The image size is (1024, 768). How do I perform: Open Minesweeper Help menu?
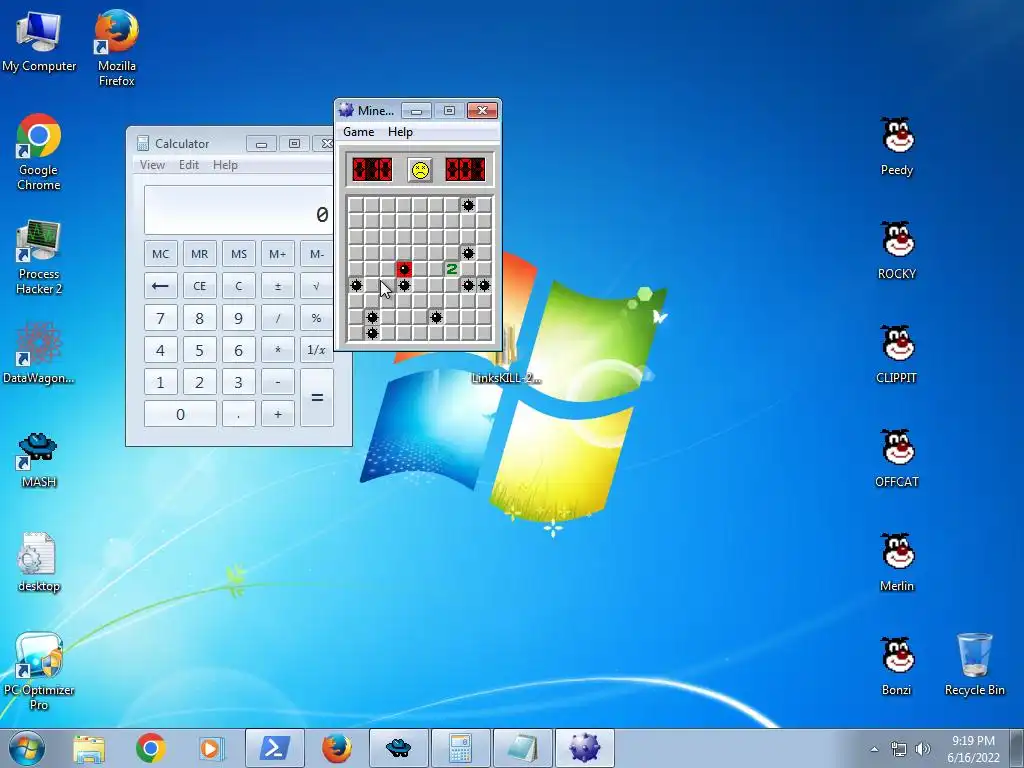click(x=400, y=132)
